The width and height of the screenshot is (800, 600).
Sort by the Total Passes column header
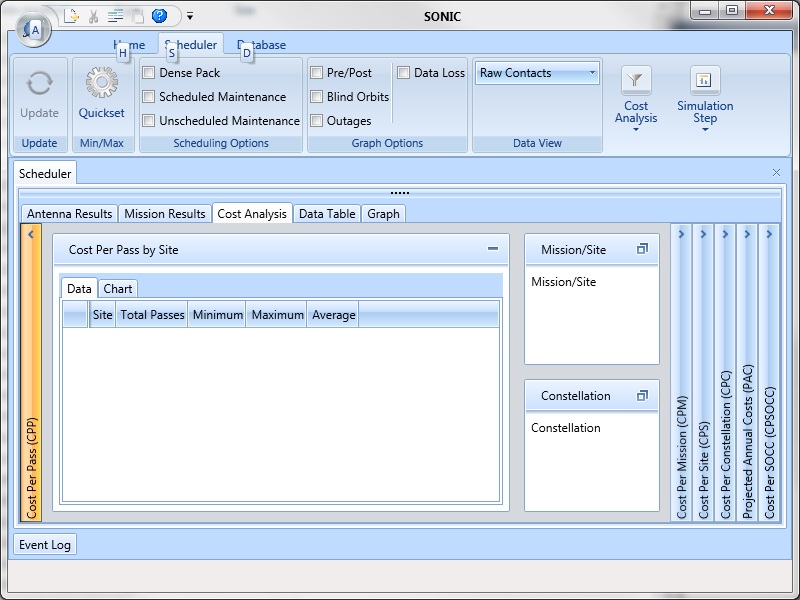click(152, 315)
